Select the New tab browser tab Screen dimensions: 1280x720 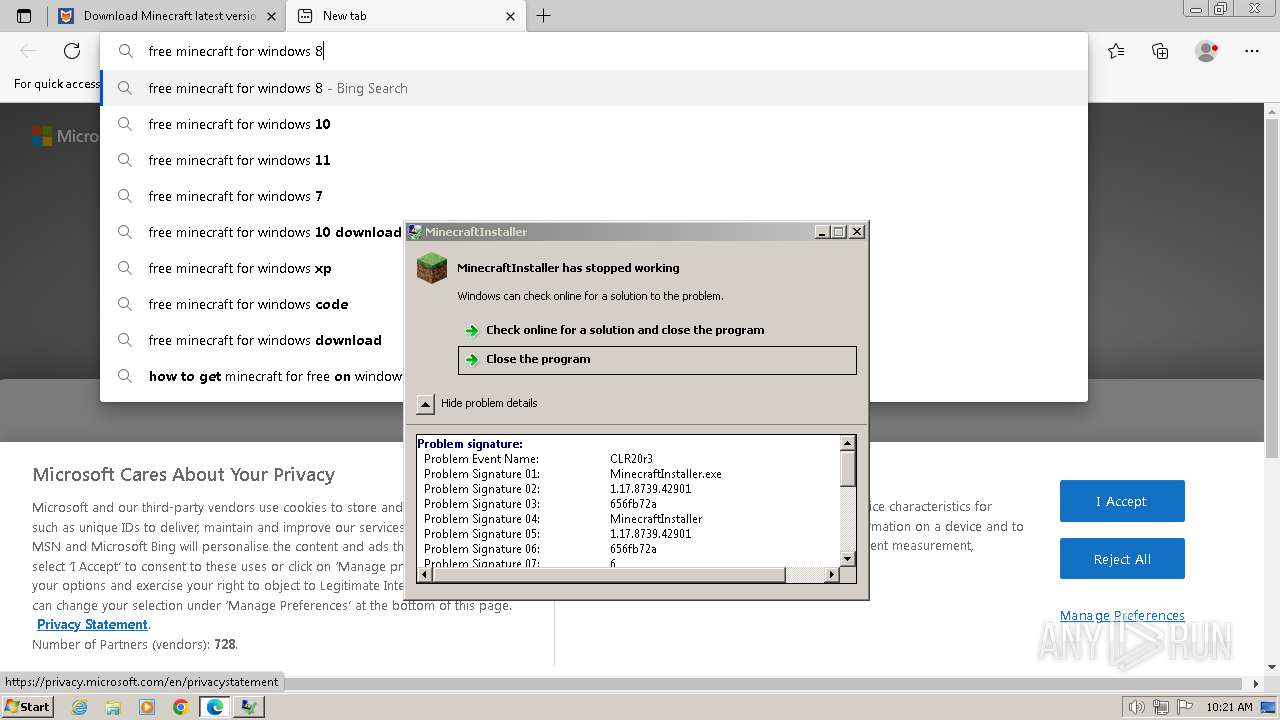click(406, 16)
